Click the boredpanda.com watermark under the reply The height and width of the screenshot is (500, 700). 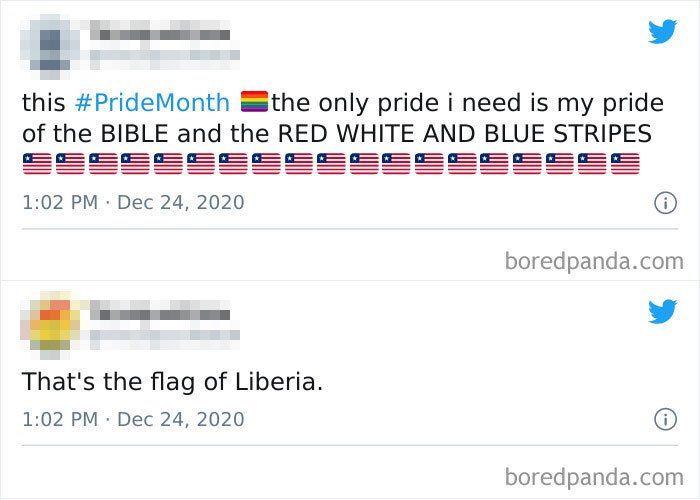pos(595,476)
